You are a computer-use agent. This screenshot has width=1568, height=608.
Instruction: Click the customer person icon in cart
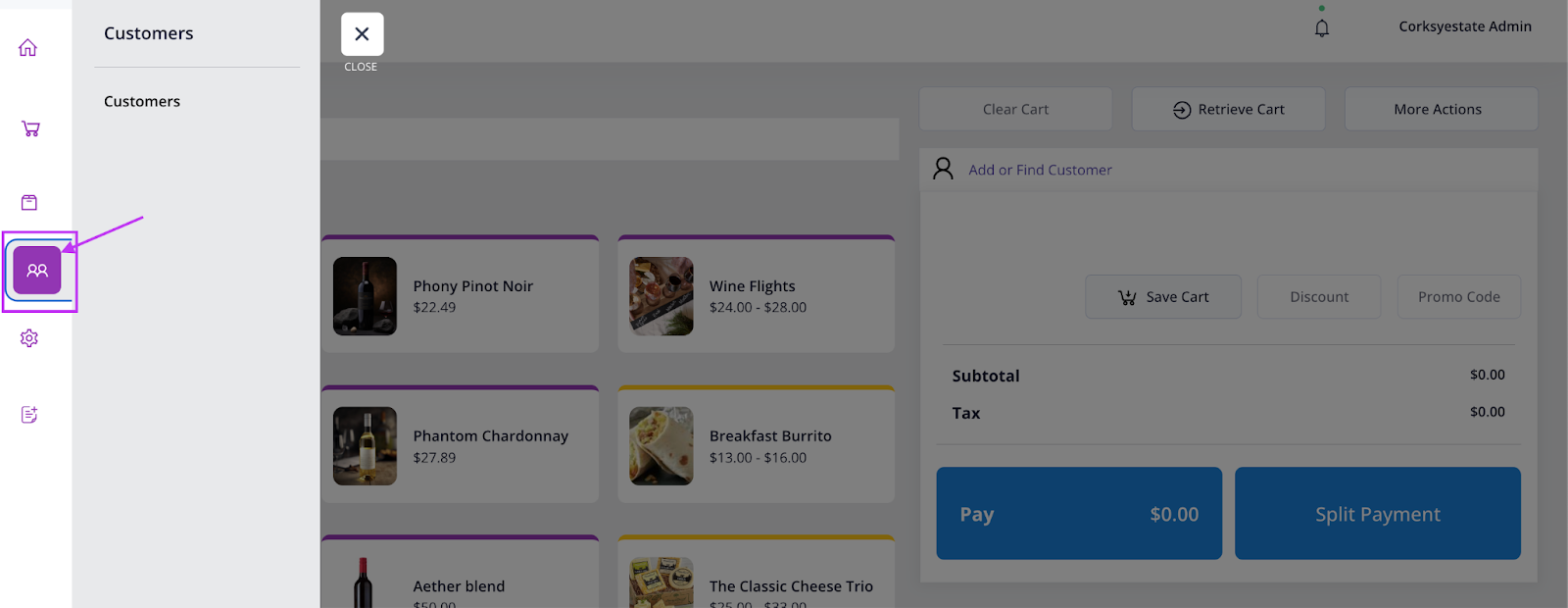pyautogui.click(x=943, y=169)
